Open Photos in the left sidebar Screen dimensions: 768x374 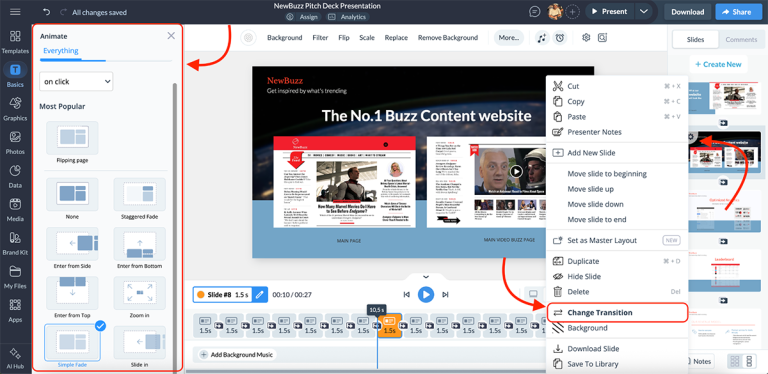(x=15, y=142)
